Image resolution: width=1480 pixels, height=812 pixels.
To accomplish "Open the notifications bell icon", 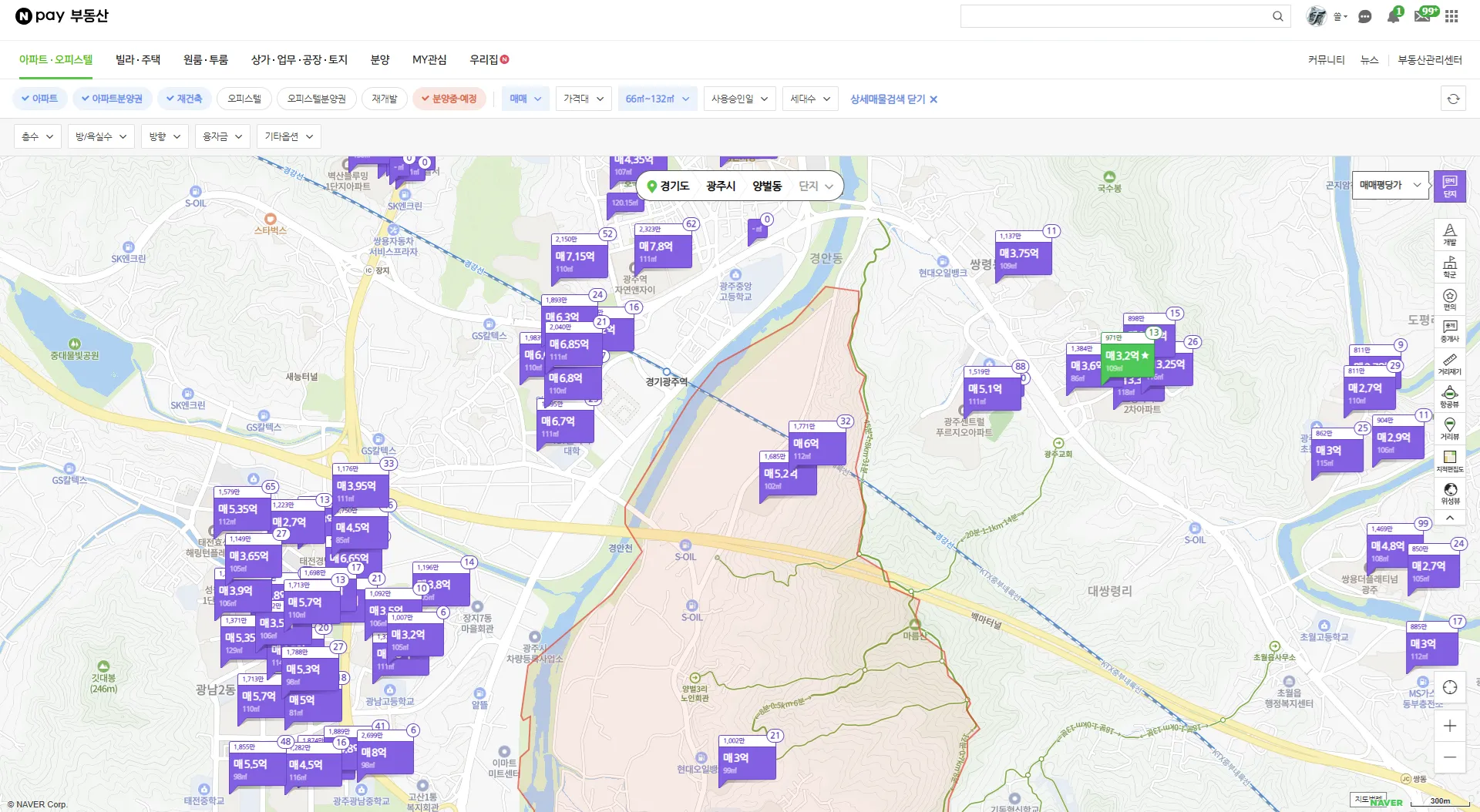I will click(x=1393, y=16).
